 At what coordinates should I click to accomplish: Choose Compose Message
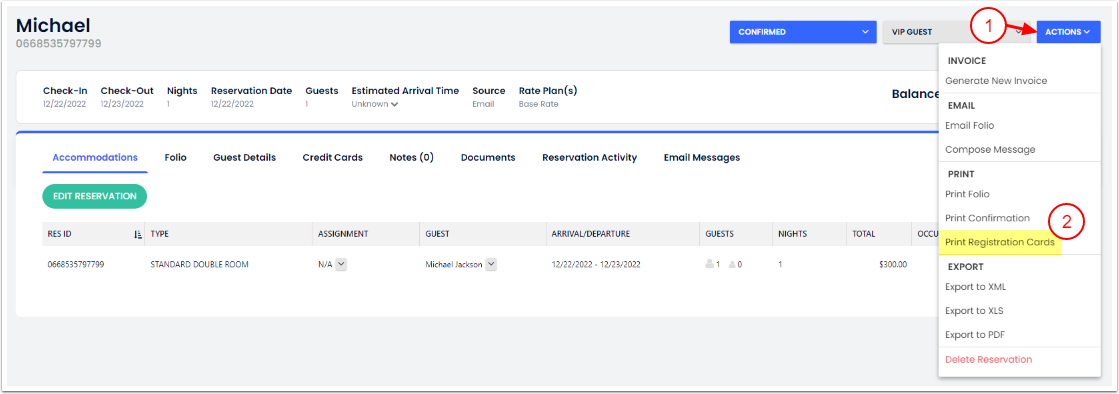990,150
